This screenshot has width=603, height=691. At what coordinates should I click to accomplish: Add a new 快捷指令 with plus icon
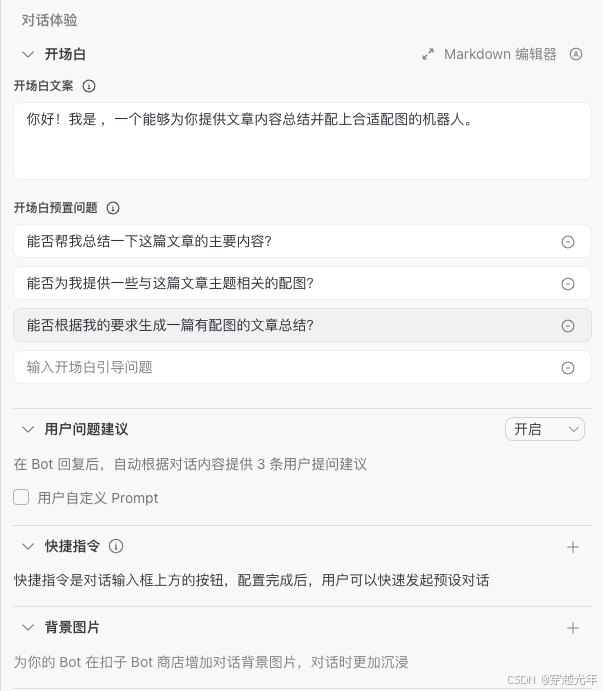coord(573,547)
